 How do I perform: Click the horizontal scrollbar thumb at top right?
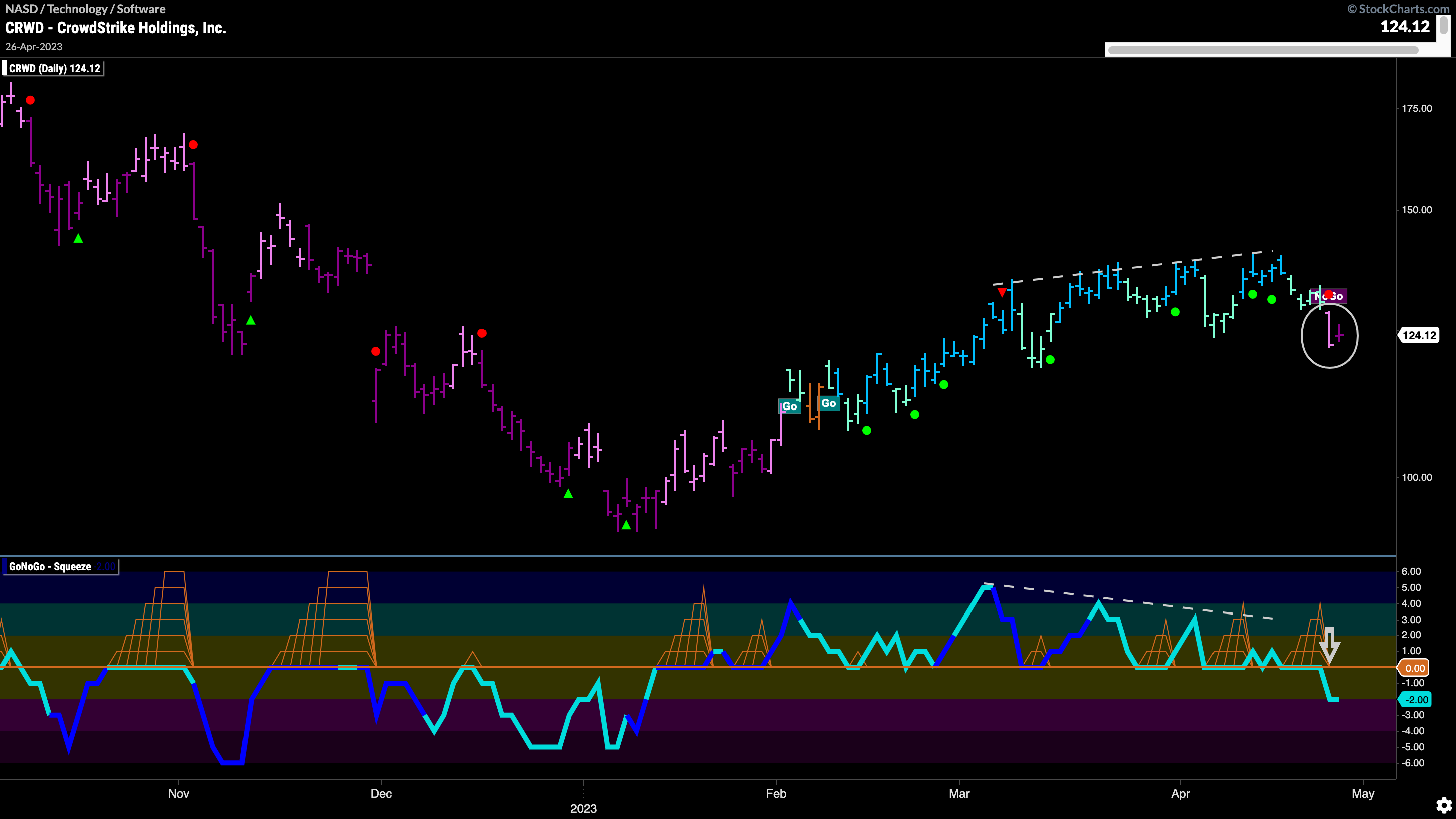click(x=1263, y=50)
